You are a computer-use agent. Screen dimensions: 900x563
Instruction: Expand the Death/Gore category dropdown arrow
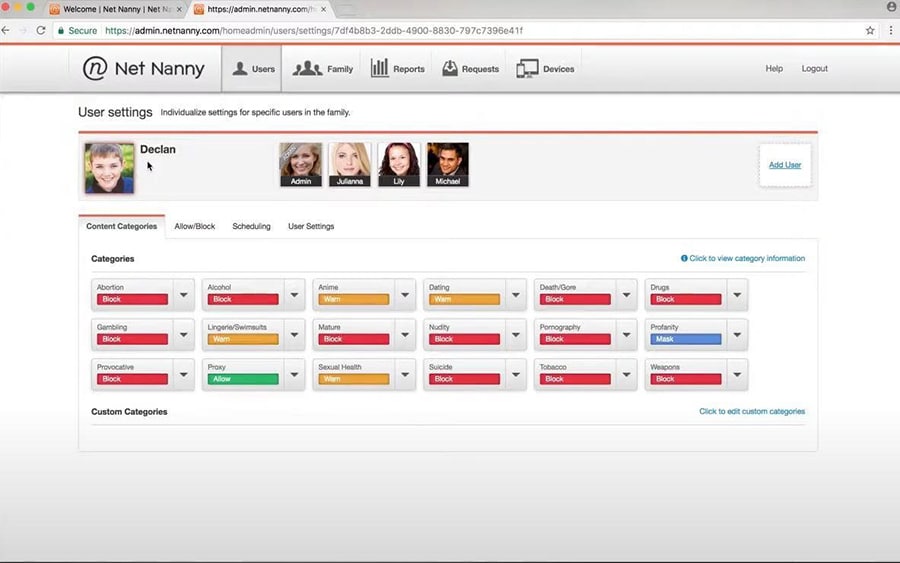pyautogui.click(x=627, y=295)
